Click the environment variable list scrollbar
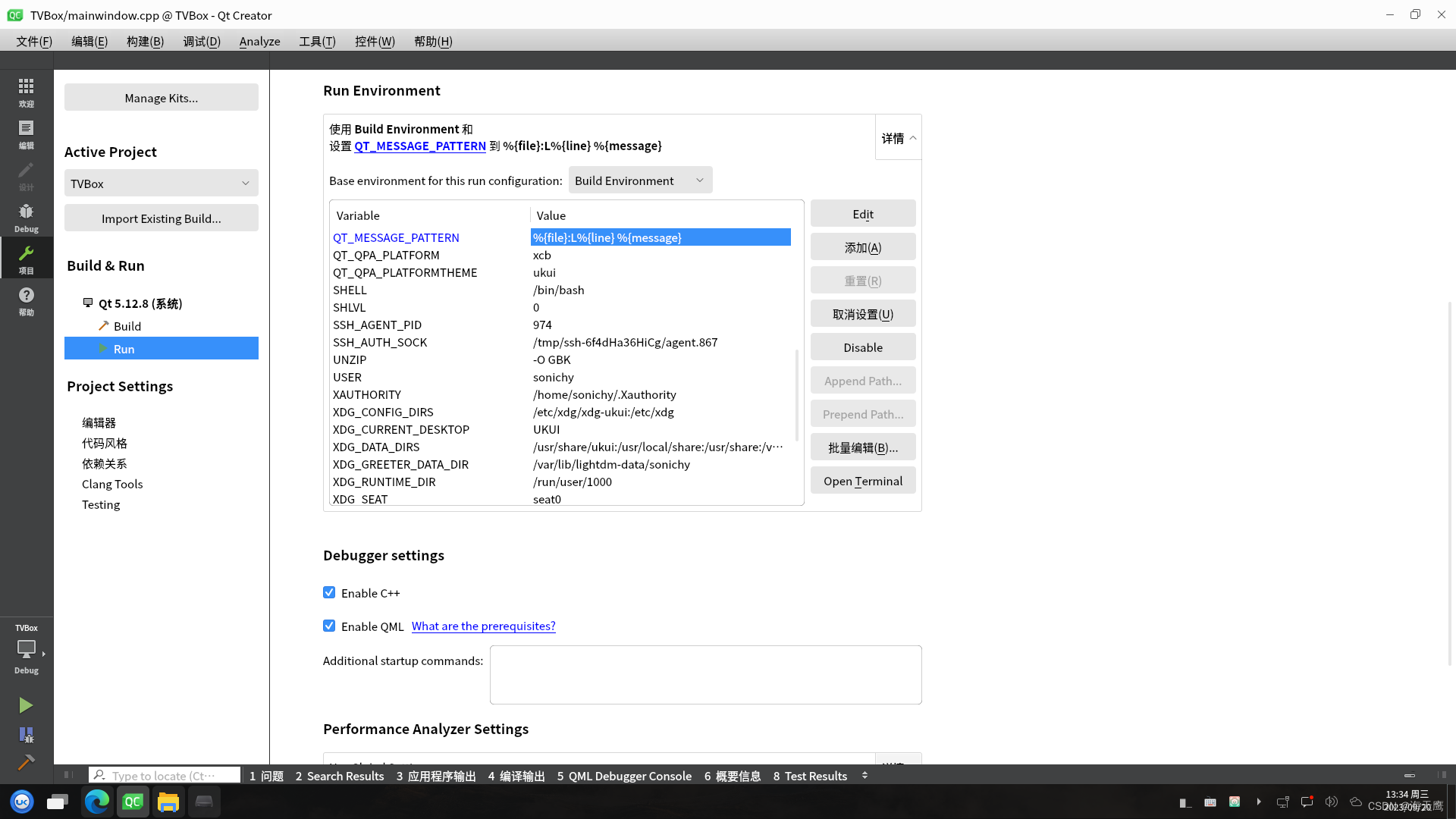This screenshot has height=819, width=1456. (796, 394)
